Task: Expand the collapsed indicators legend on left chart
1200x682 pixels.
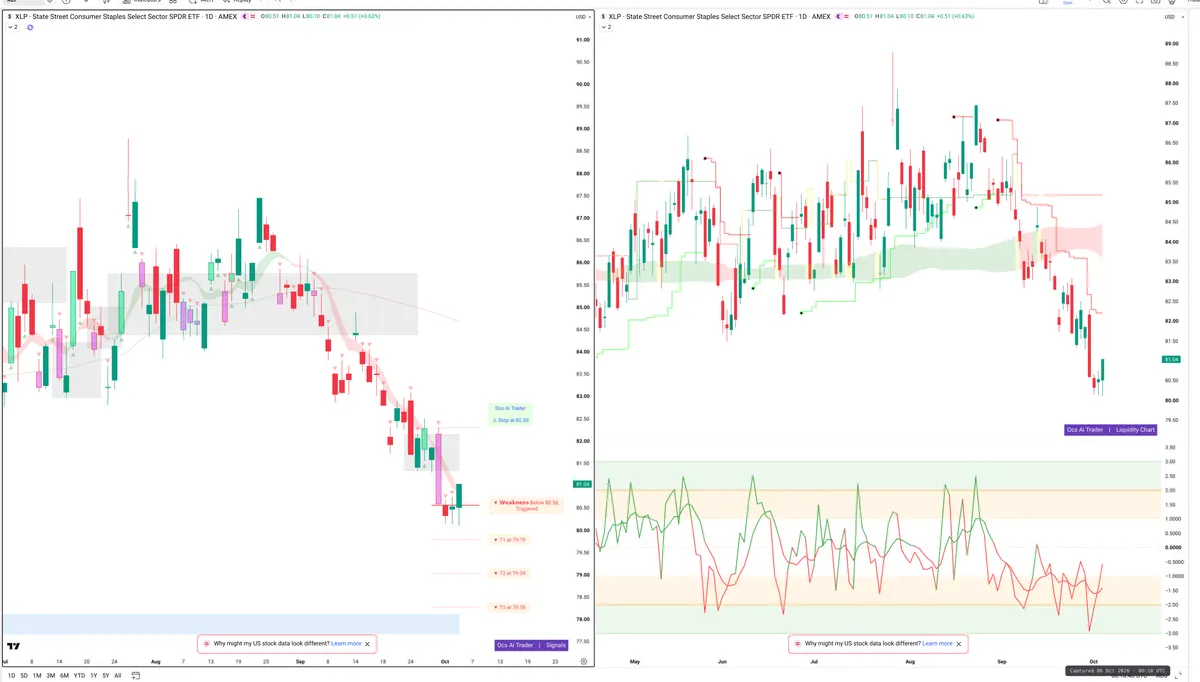Action: [x=13, y=27]
